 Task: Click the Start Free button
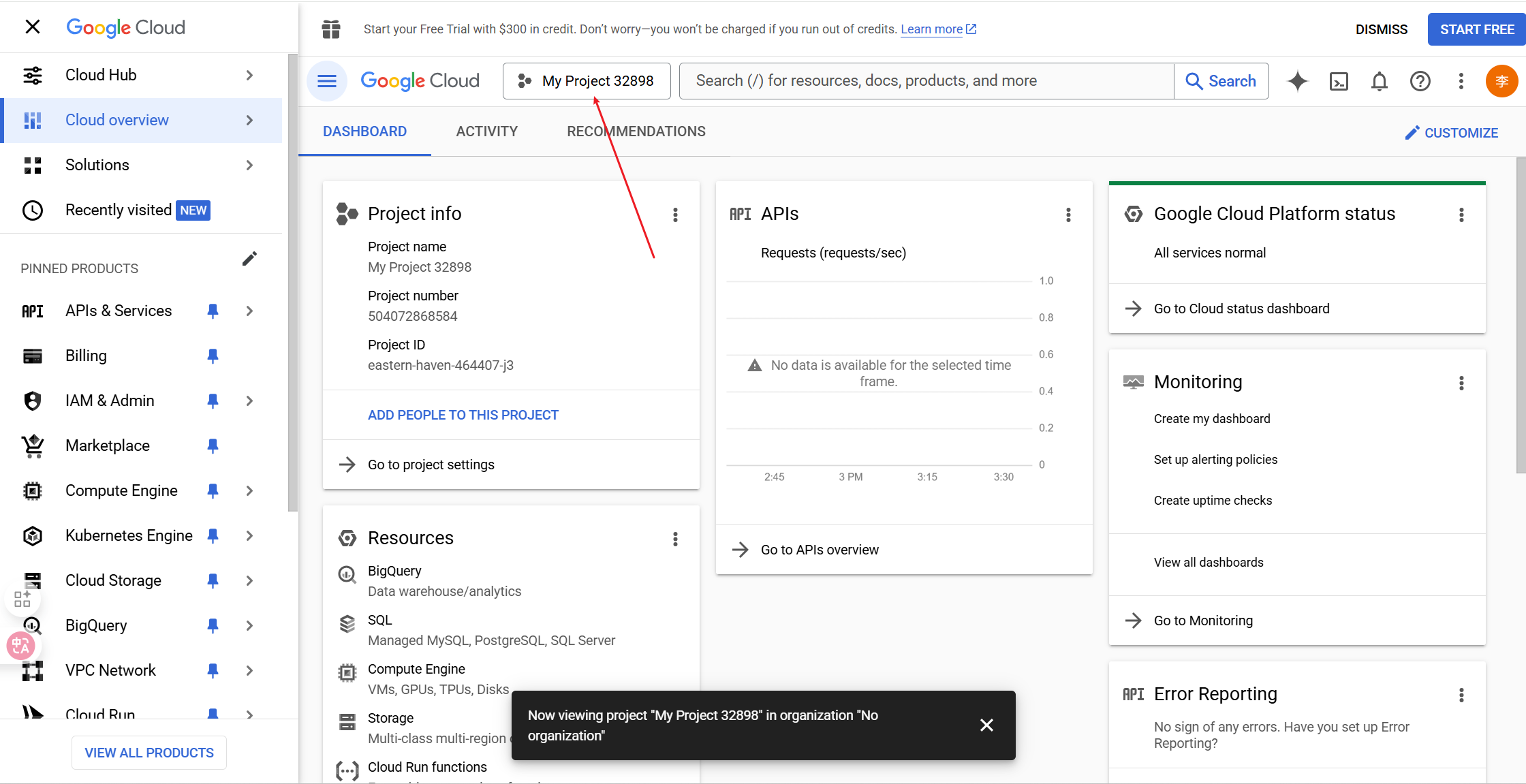coord(1476,29)
